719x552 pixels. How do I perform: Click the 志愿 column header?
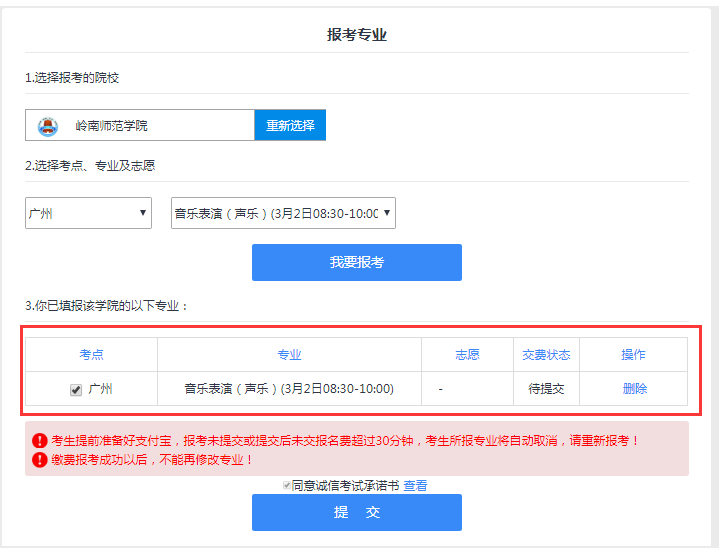coord(467,355)
